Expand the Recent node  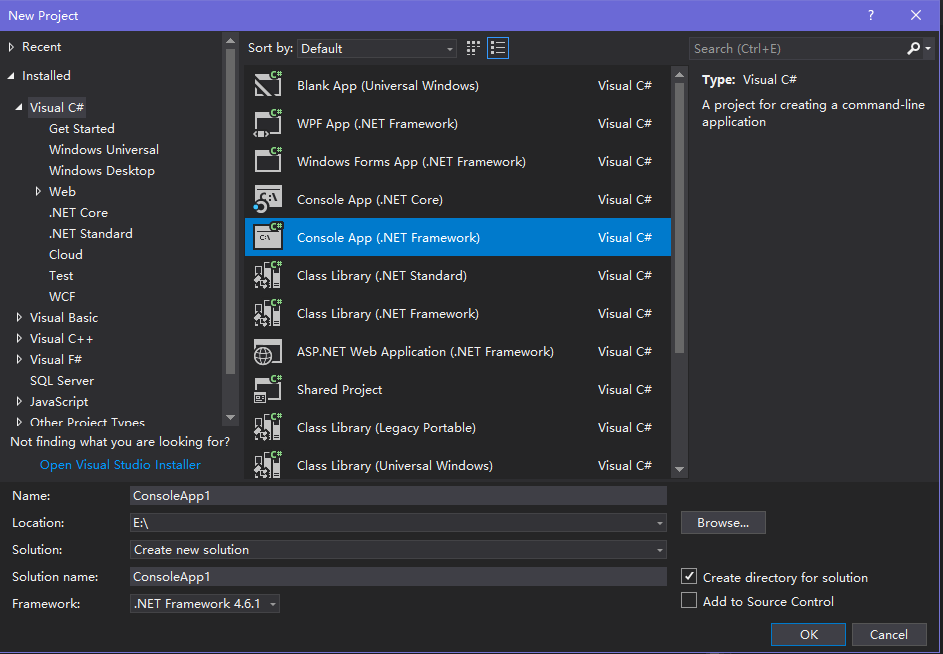coord(11,47)
